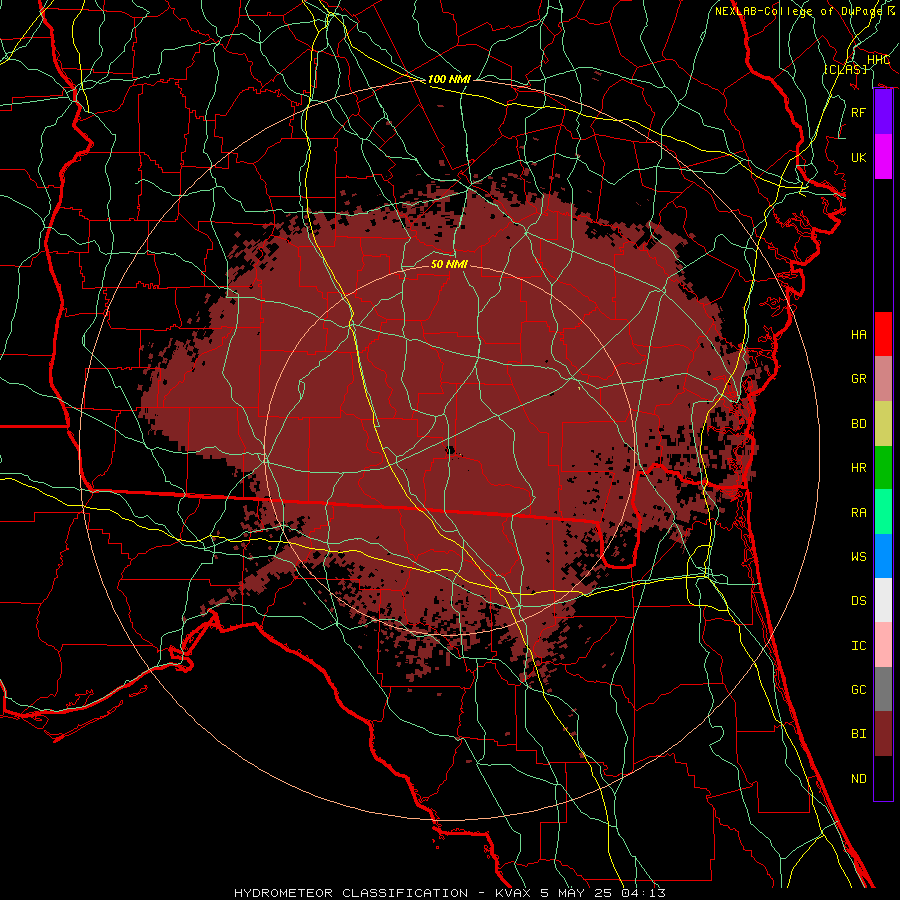Click the HYDROMETEOR CLASSIFICATION title text
The image size is (900, 900).
(x=351, y=893)
